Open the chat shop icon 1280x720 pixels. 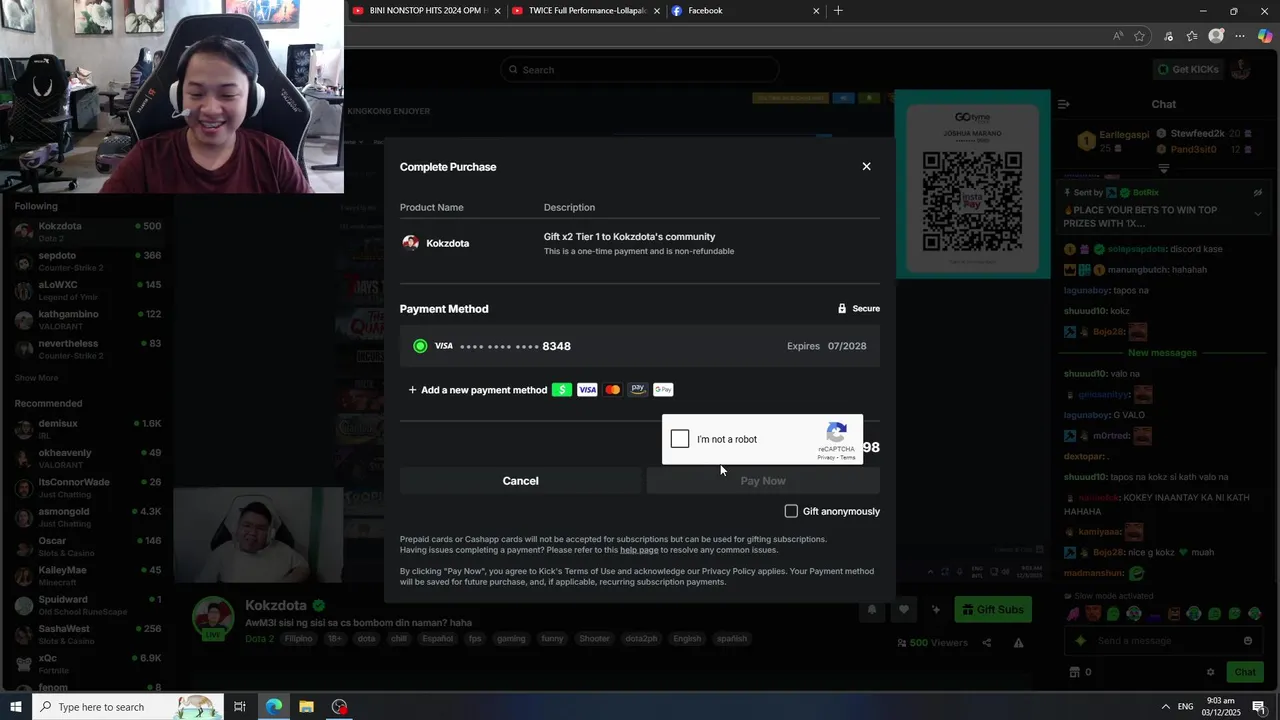[x=1075, y=672]
